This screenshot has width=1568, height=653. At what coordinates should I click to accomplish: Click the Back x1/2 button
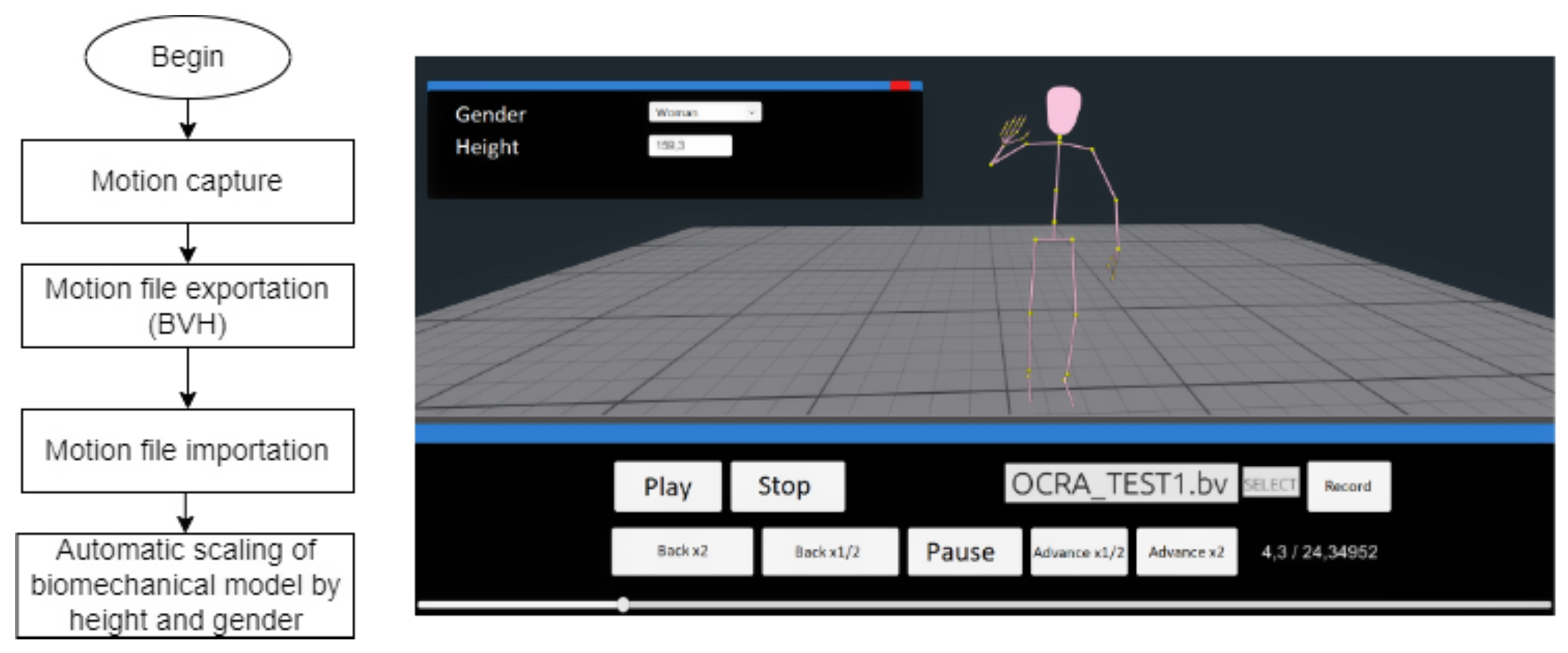click(829, 551)
